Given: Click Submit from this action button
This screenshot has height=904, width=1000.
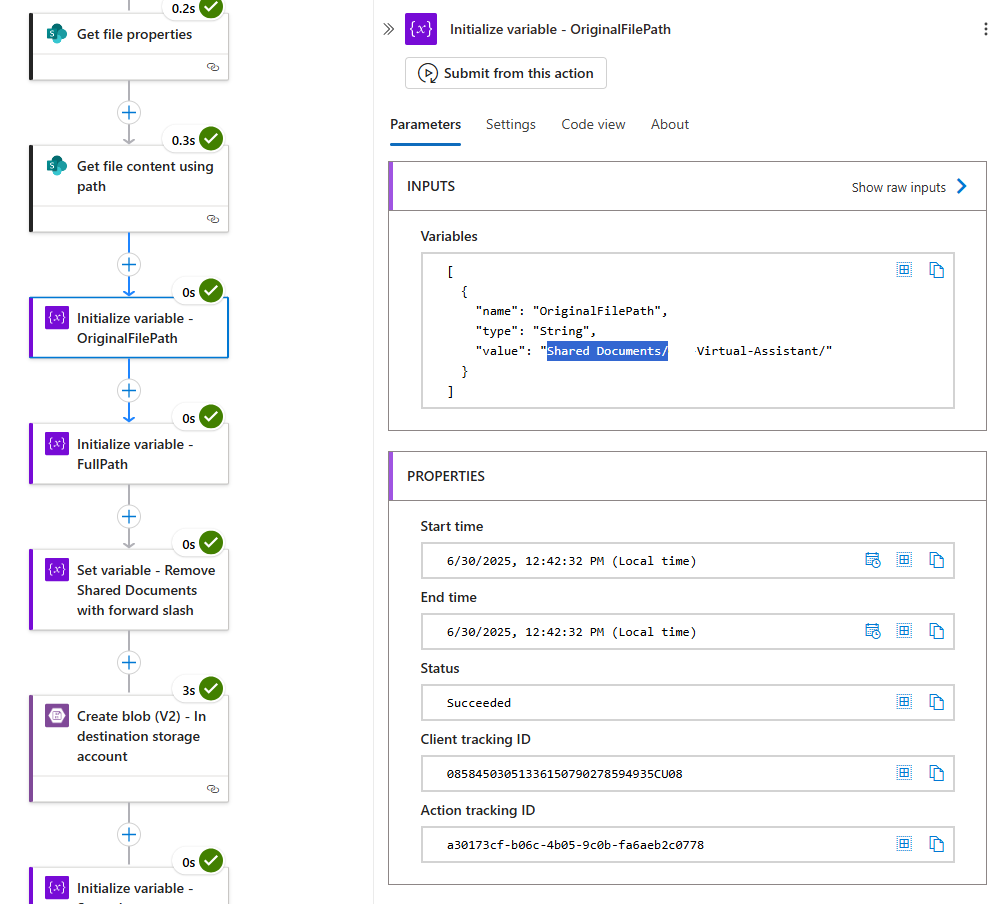Looking at the screenshot, I should pyautogui.click(x=506, y=73).
